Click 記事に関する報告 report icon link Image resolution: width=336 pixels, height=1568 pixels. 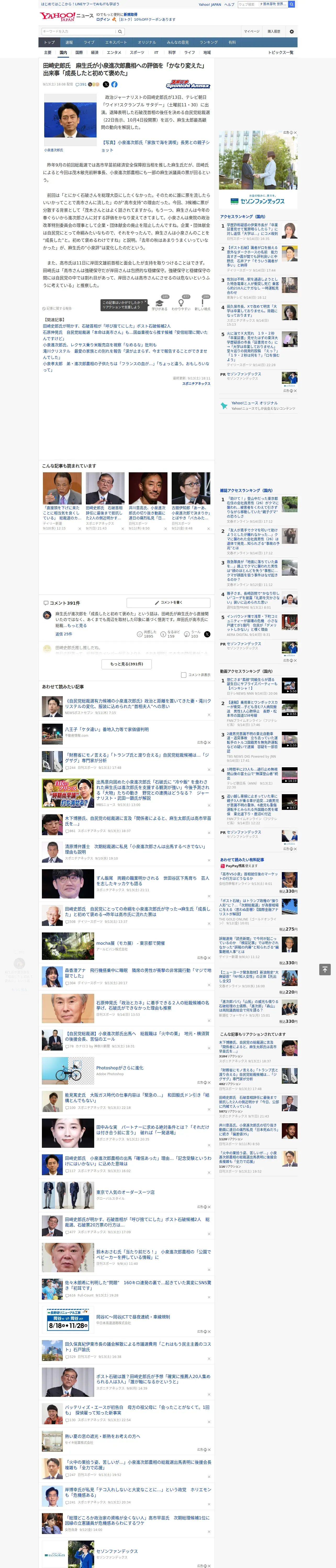coord(57,309)
